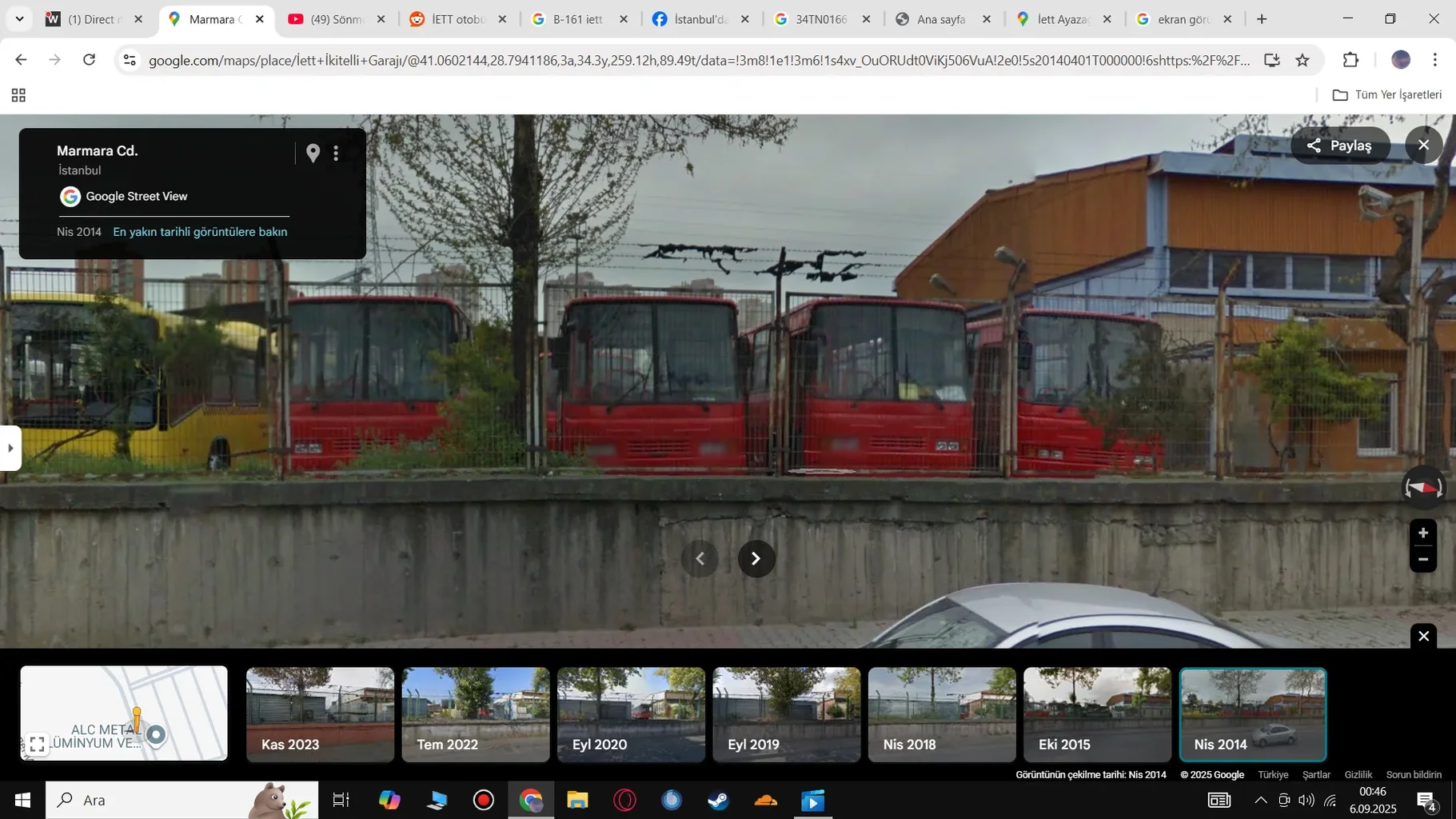Open the three-dot menu on the Street View card
Image resolution: width=1456 pixels, height=819 pixels.
click(x=336, y=153)
